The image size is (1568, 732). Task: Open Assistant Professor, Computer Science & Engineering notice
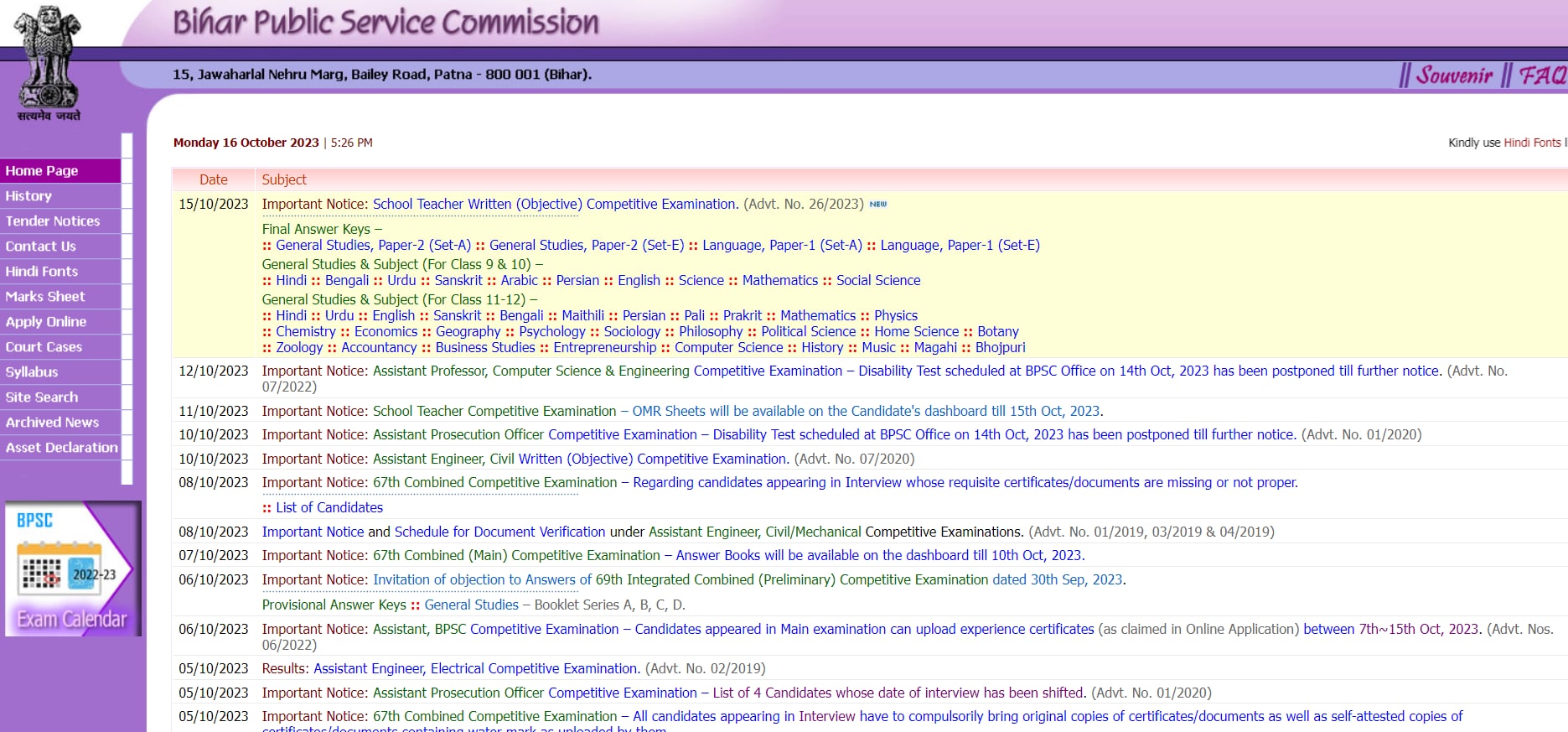907,371
